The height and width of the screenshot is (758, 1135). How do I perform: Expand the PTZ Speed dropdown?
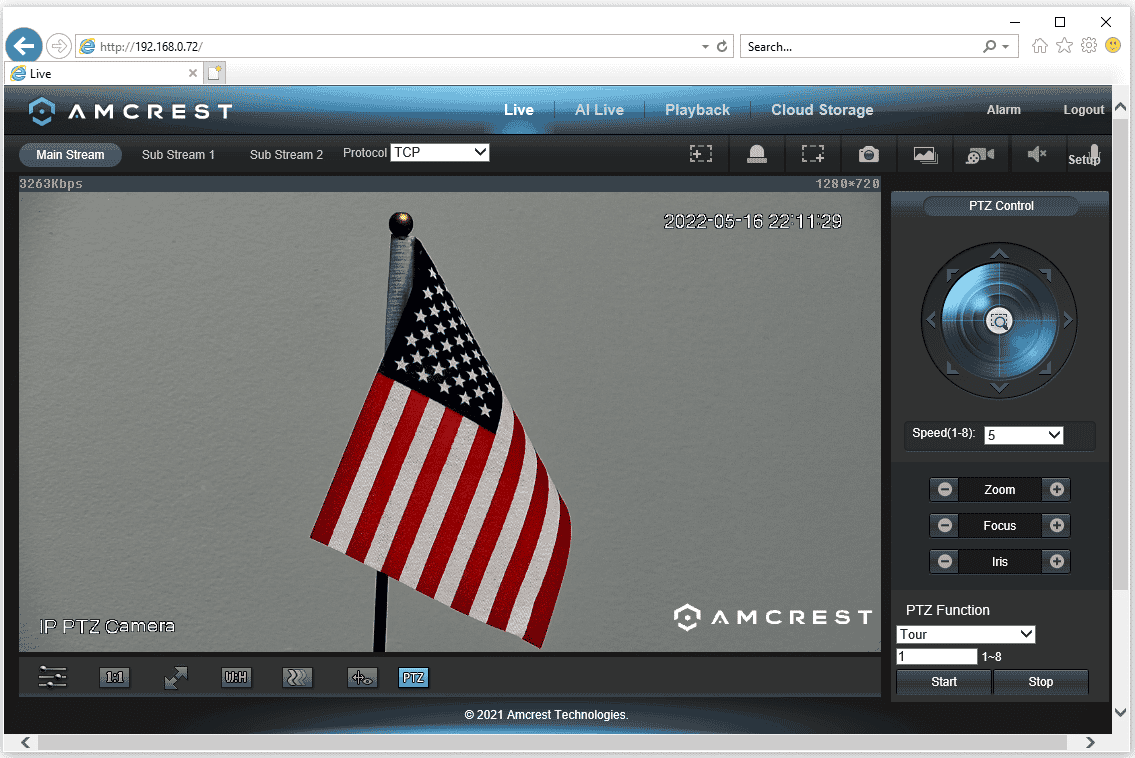click(x=1023, y=435)
